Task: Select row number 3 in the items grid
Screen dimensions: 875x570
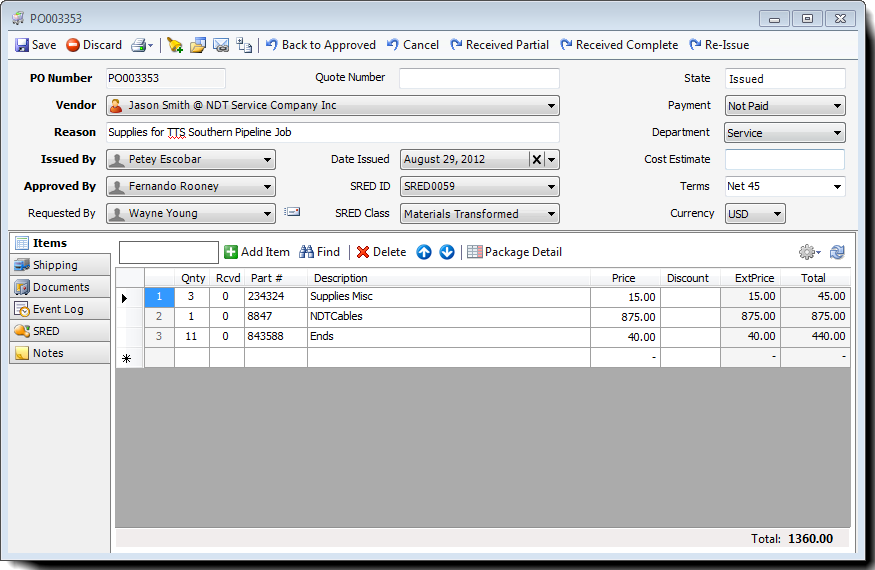Action: 159,337
